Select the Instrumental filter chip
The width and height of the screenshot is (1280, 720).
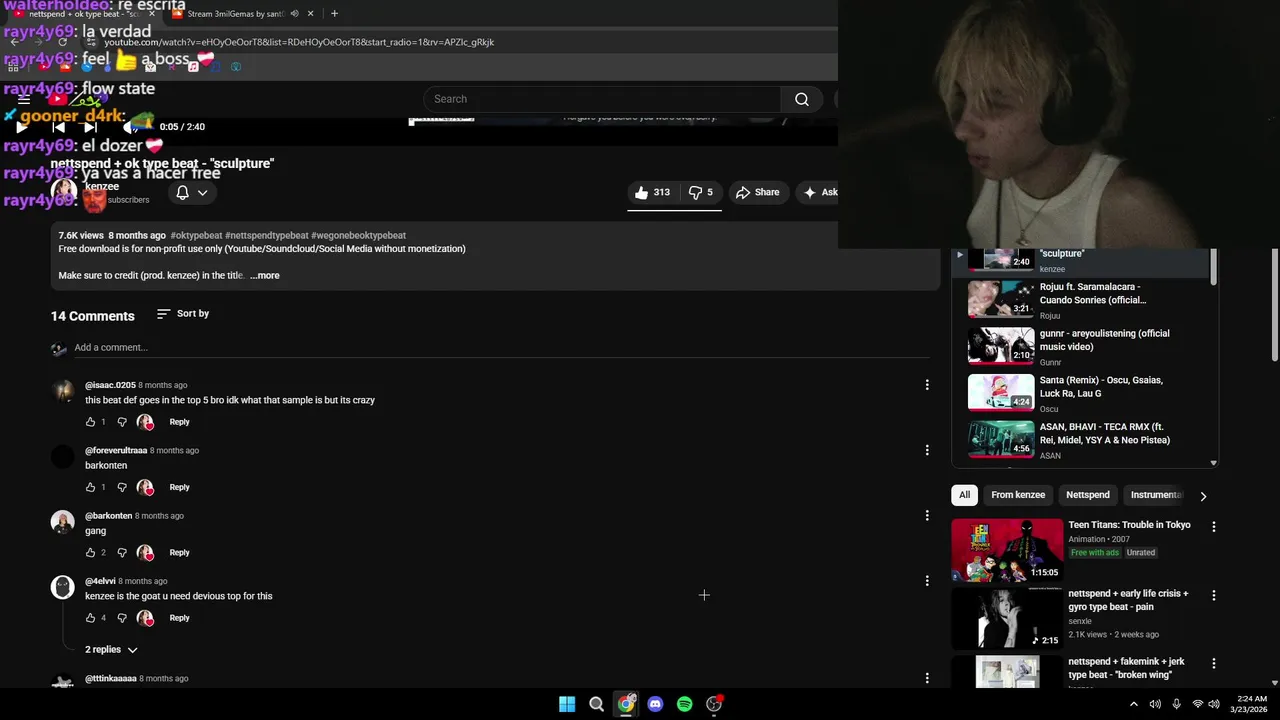1156,495
